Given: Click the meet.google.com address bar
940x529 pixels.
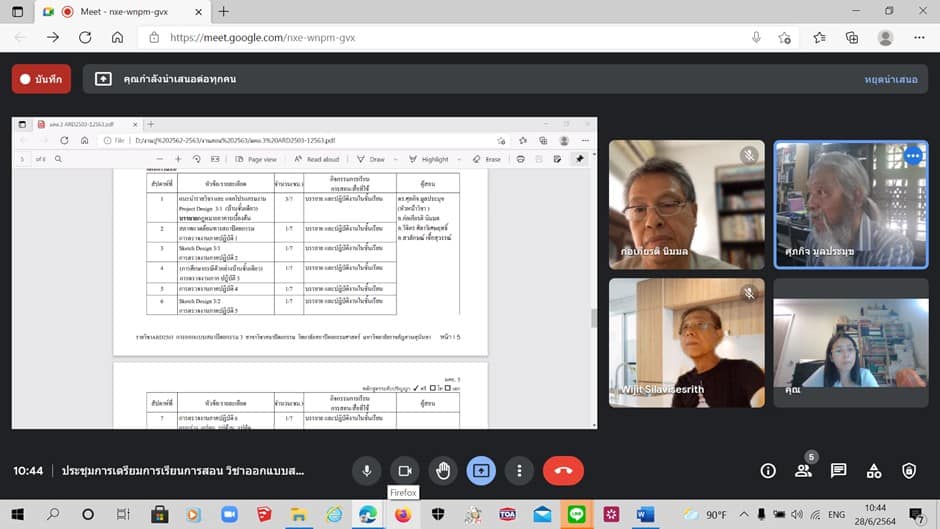Looking at the screenshot, I should (x=450, y=38).
